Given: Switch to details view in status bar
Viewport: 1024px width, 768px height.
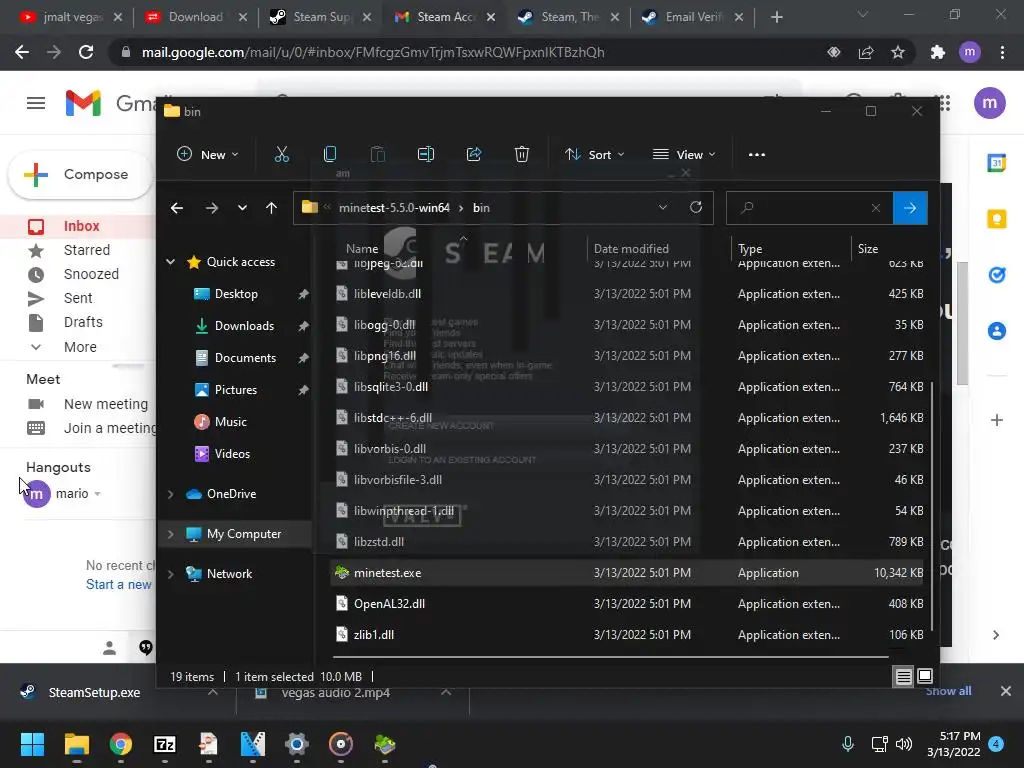Looking at the screenshot, I should pos(904,677).
